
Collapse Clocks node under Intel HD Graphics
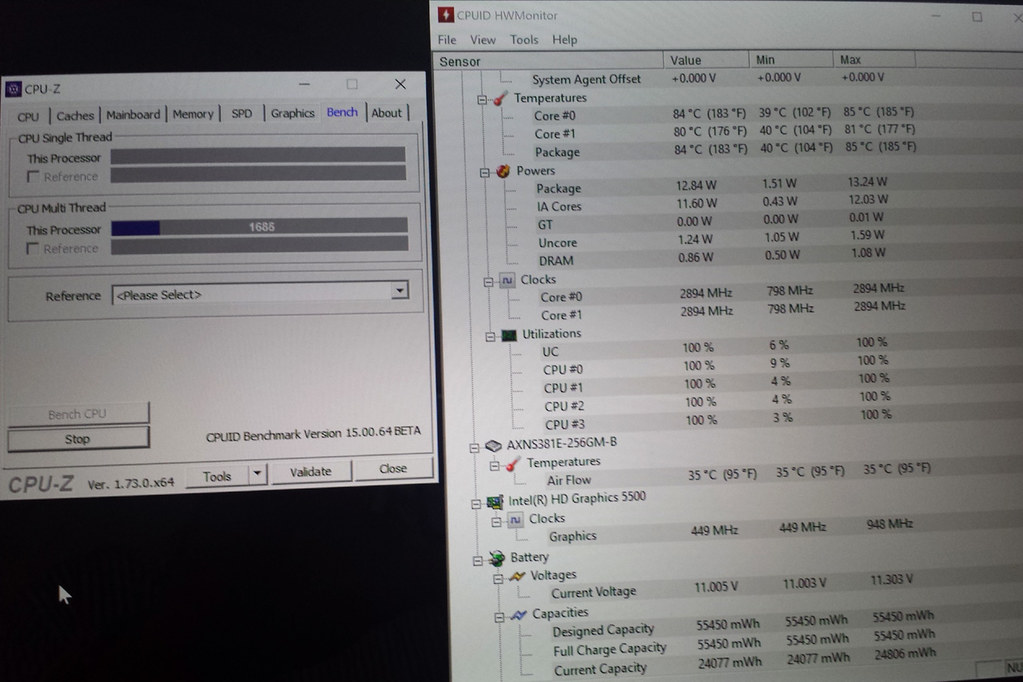click(x=496, y=522)
